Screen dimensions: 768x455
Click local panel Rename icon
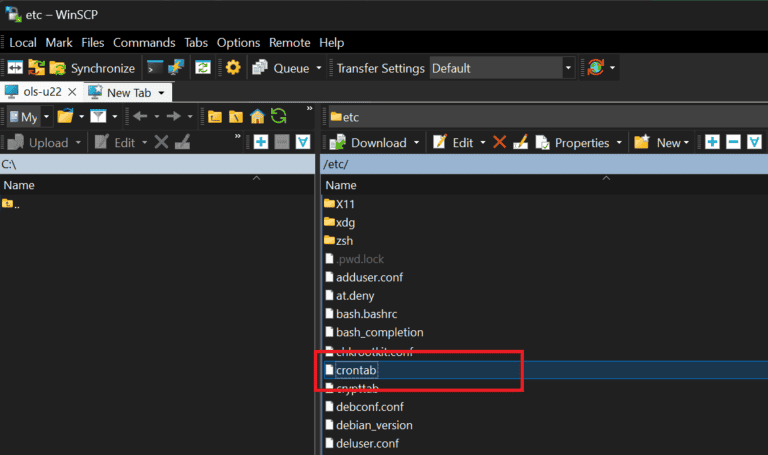pyautogui.click(x=182, y=143)
